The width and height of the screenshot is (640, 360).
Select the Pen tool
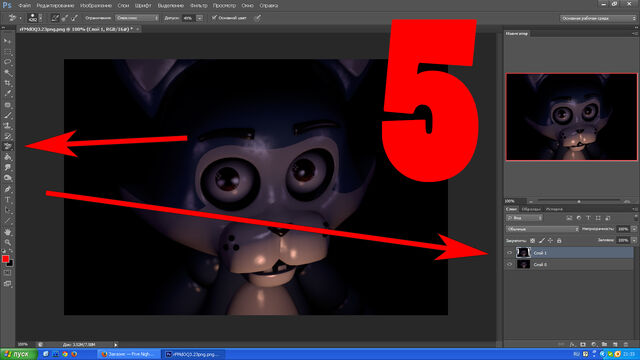7,189
